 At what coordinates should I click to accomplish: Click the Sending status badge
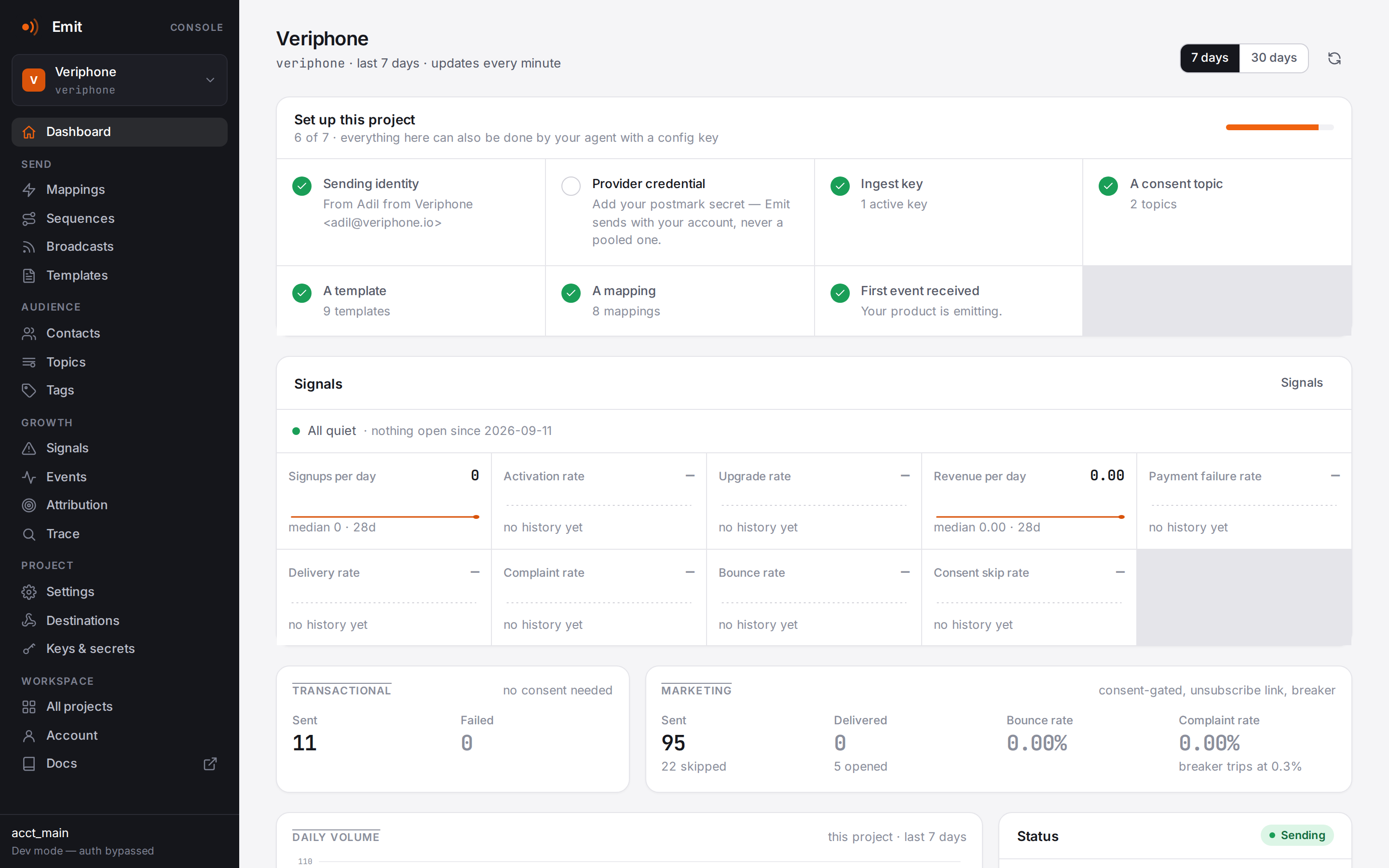(1297, 835)
